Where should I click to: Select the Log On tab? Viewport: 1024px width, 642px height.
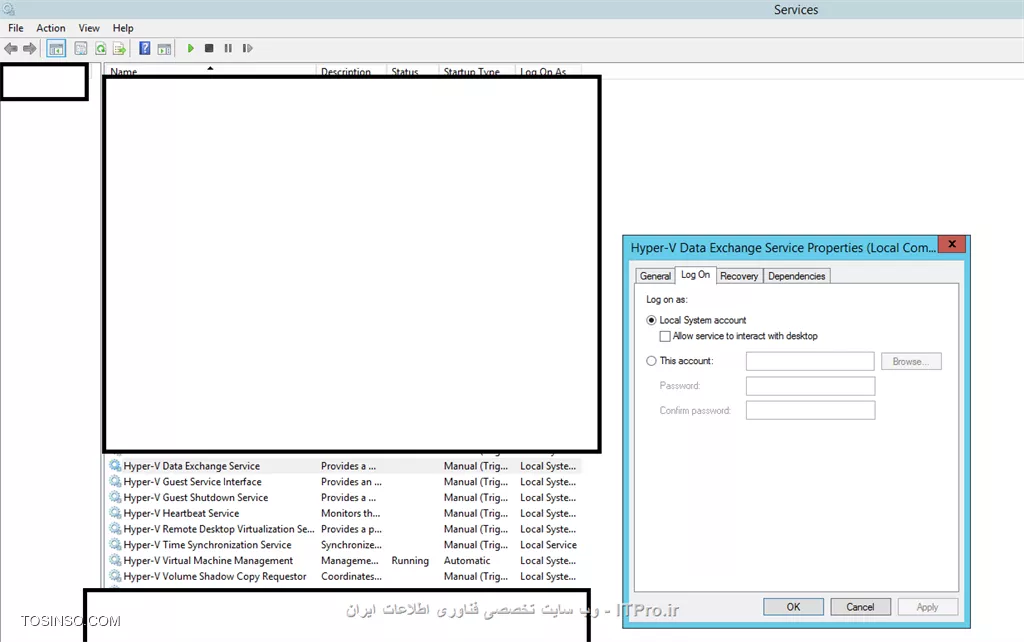pos(696,275)
